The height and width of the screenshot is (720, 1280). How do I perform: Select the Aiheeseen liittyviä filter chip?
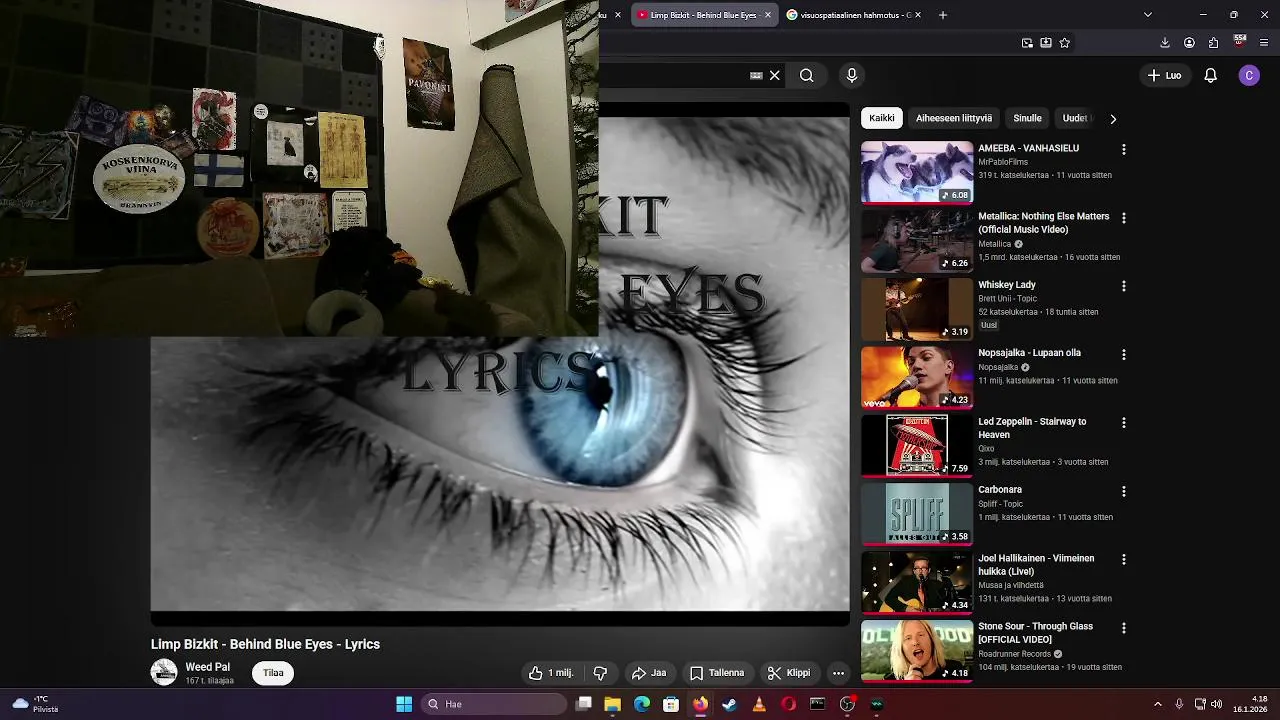[x=954, y=118]
